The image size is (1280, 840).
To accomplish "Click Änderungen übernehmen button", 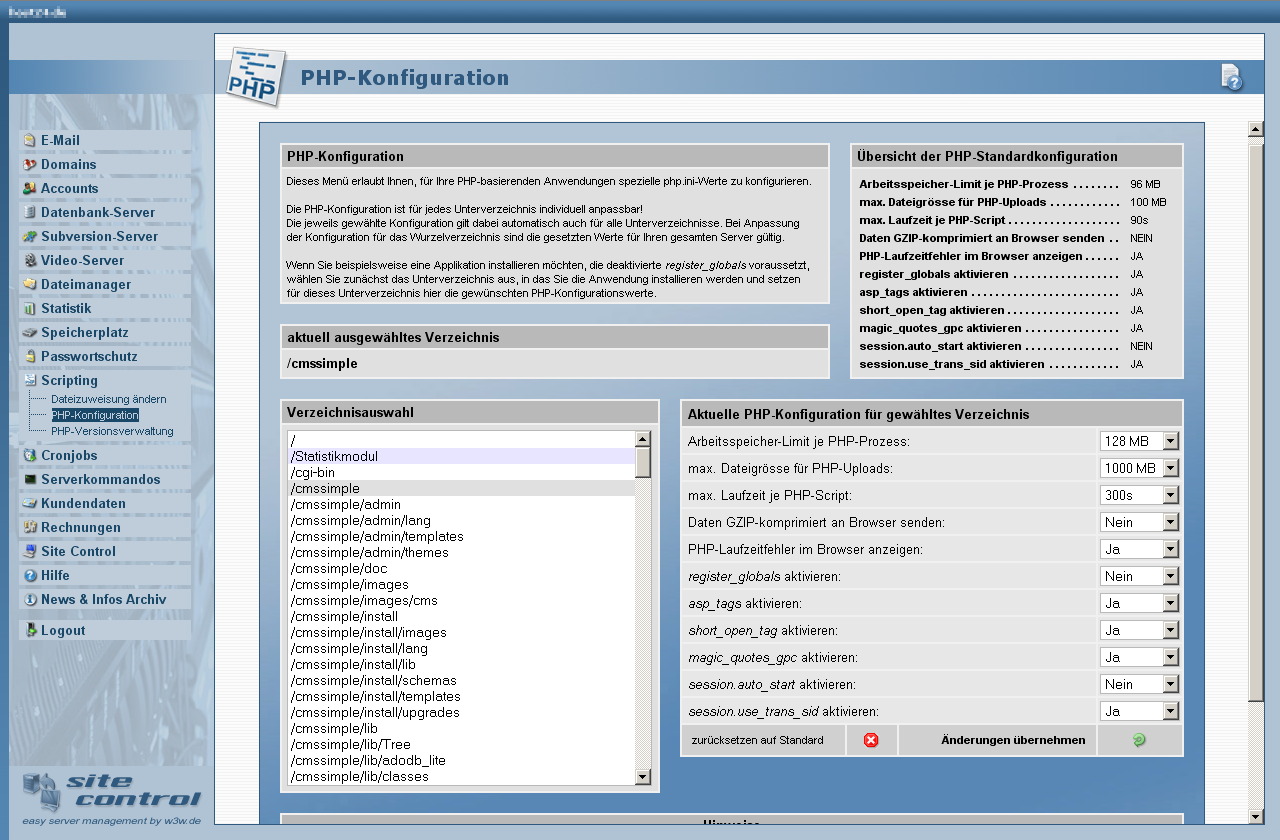I will [x=1013, y=740].
